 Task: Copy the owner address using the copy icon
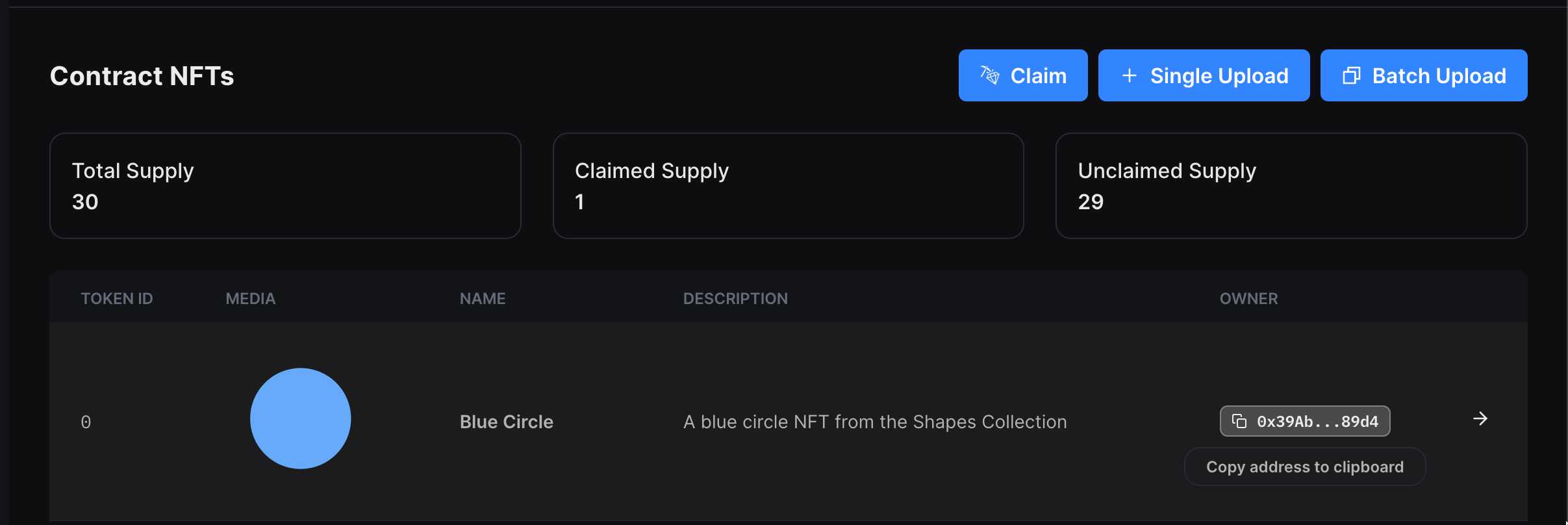[1241, 421]
